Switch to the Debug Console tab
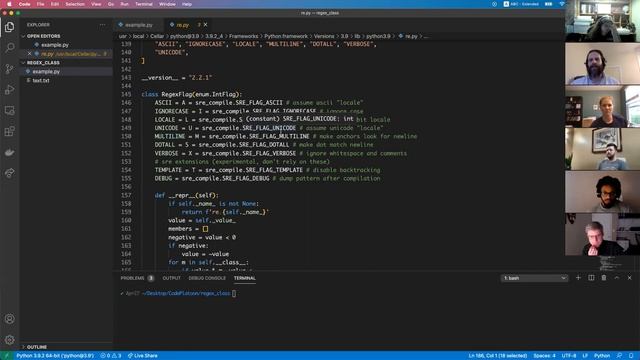The image size is (640, 360). [x=207, y=278]
